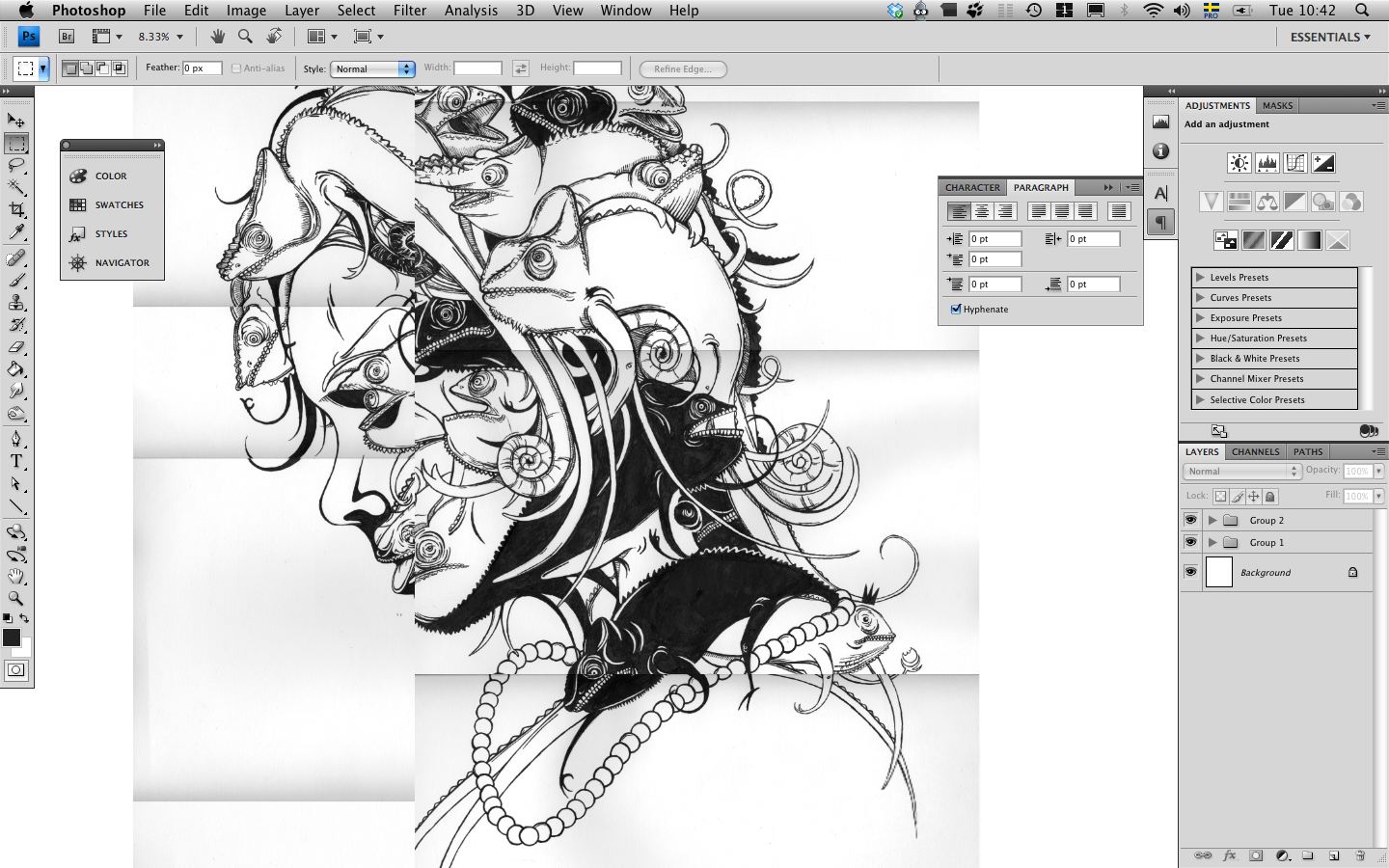The height and width of the screenshot is (868, 1389).
Task: Hide the Group 2 layer
Action: (1190, 520)
